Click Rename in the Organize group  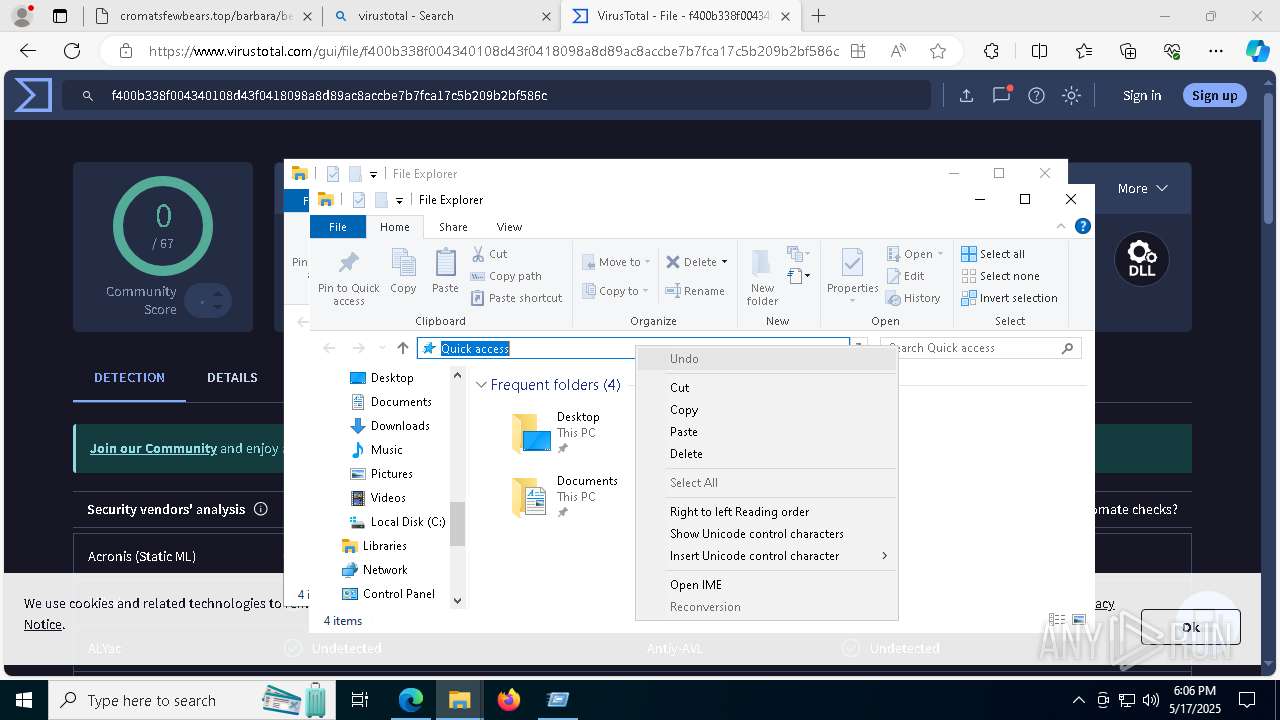pyautogui.click(x=696, y=291)
